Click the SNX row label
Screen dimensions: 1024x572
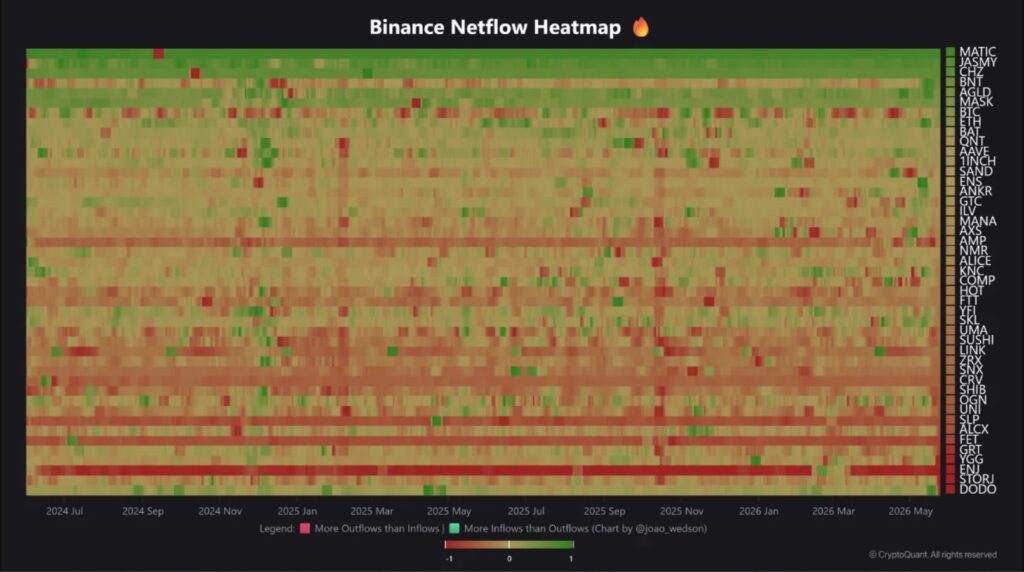coord(971,370)
